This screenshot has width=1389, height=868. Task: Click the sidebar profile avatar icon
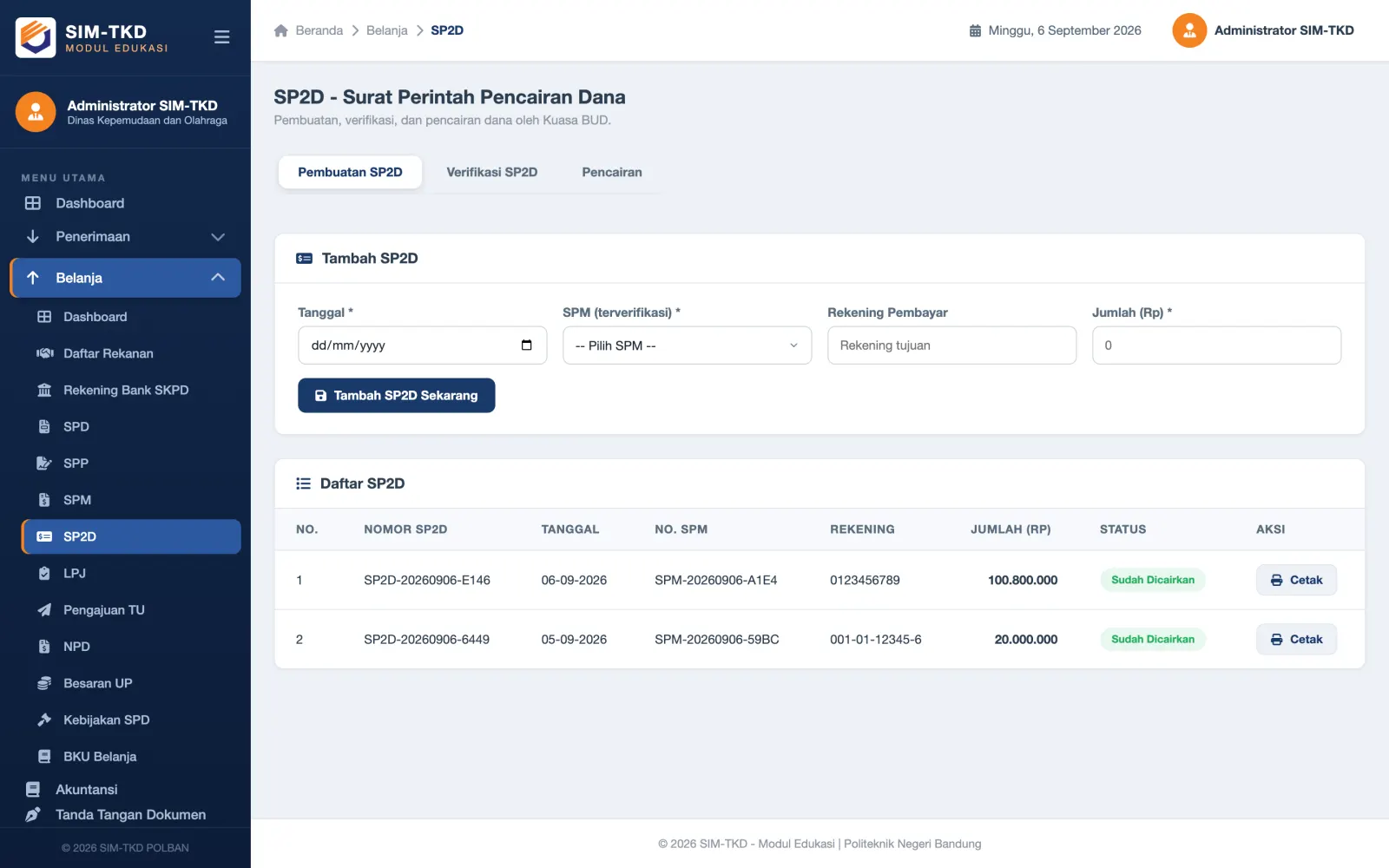(36, 112)
